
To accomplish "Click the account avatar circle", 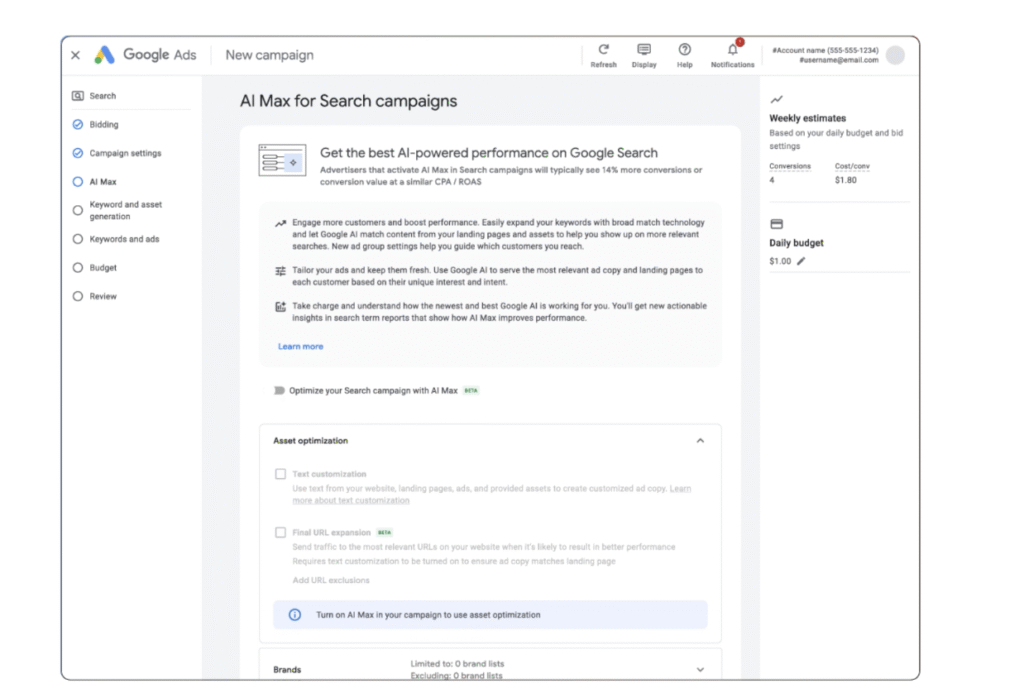I will (x=895, y=56).
